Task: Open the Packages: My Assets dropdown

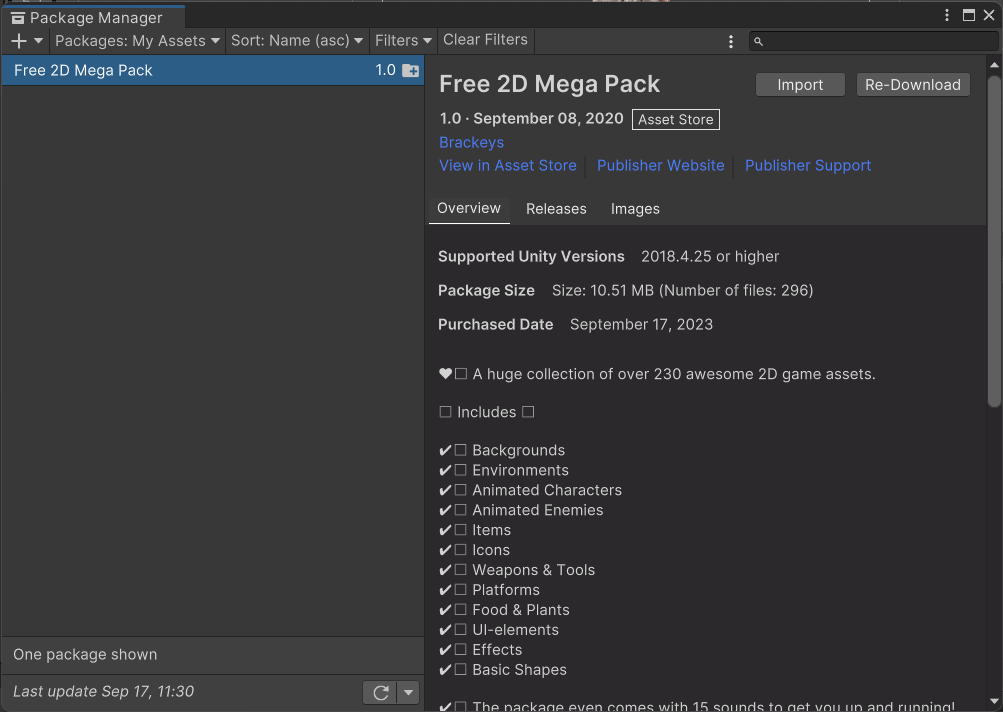Action: pos(138,41)
